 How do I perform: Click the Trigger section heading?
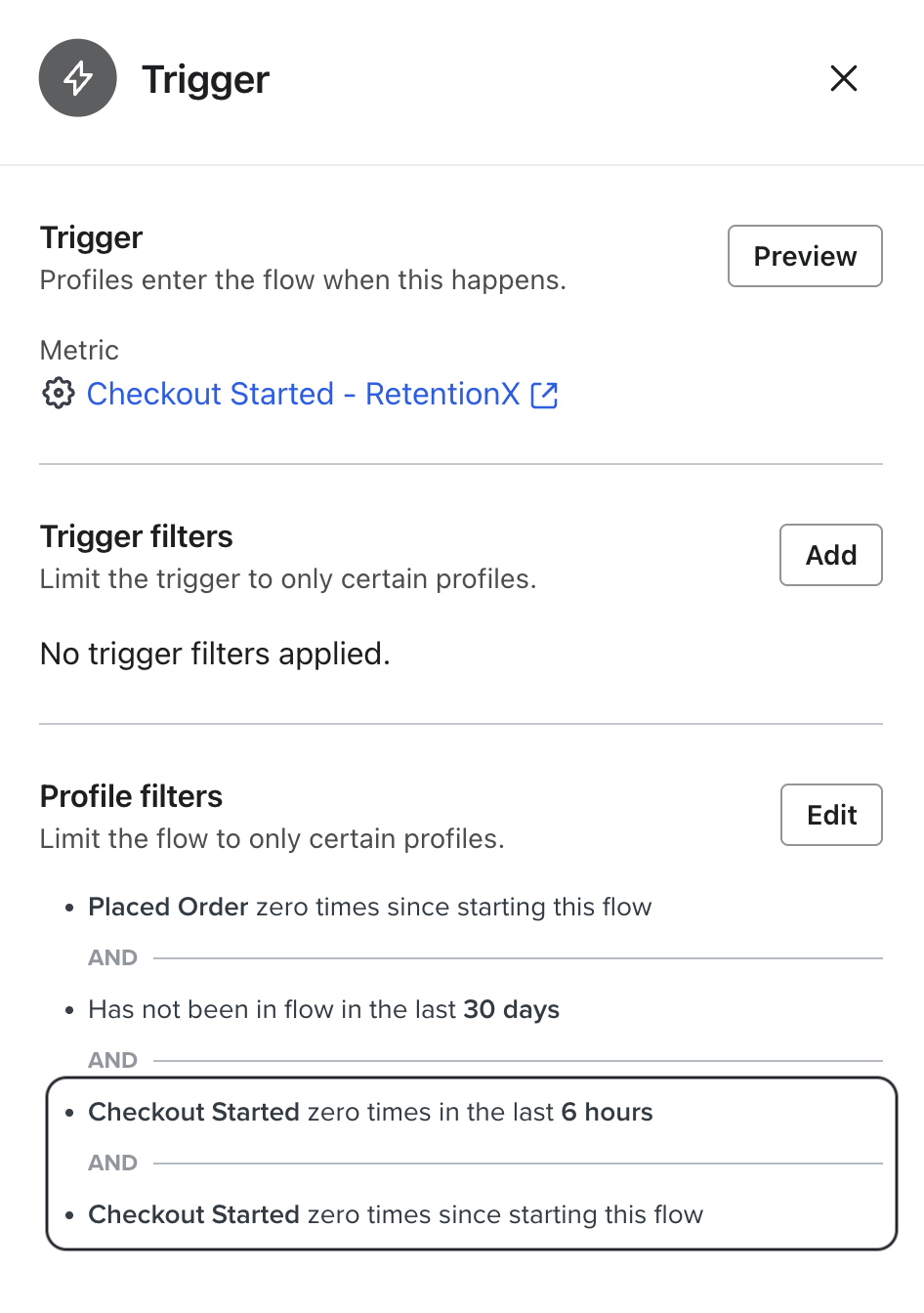click(91, 236)
